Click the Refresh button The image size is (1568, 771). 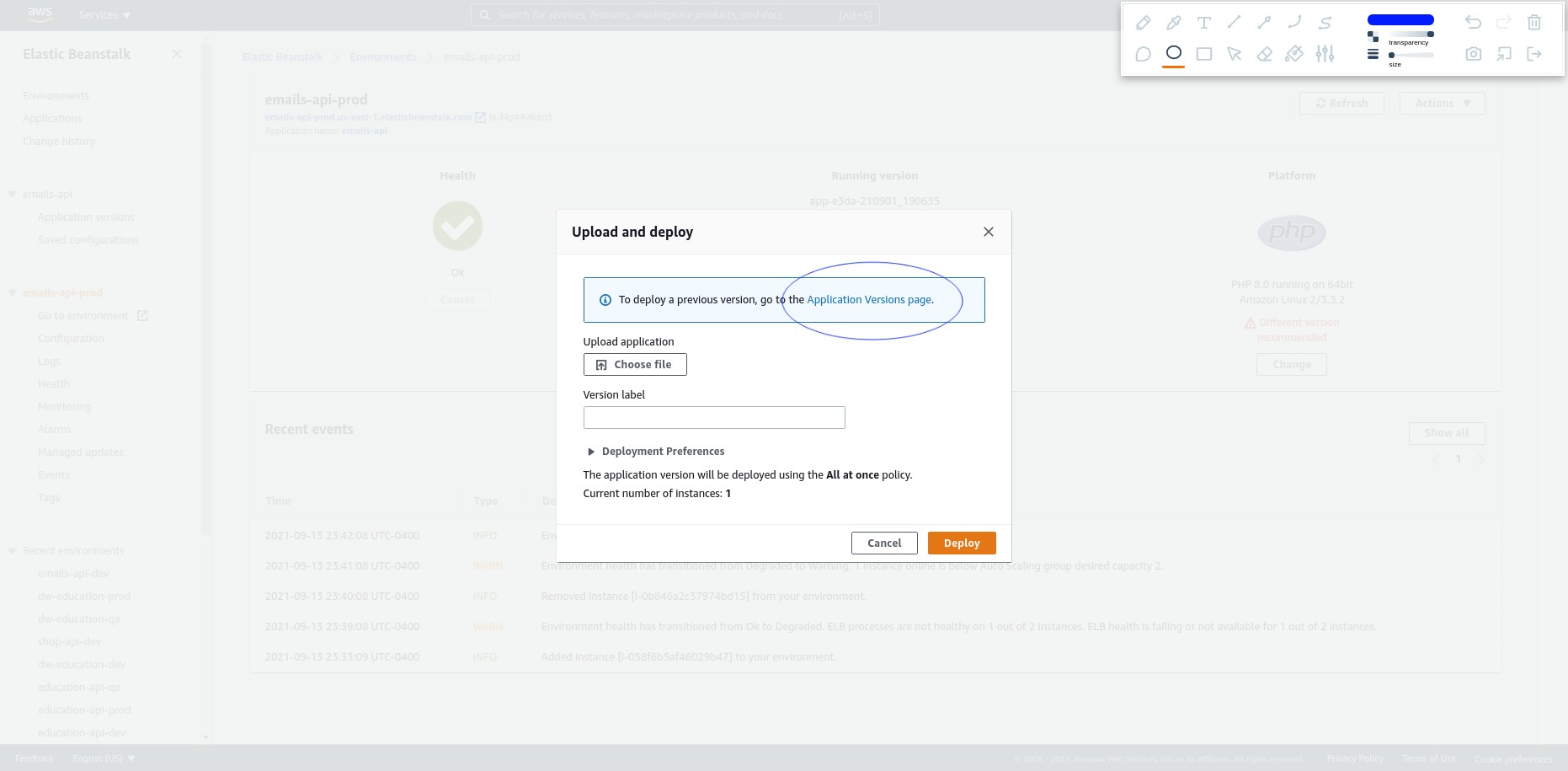pyautogui.click(x=1341, y=103)
